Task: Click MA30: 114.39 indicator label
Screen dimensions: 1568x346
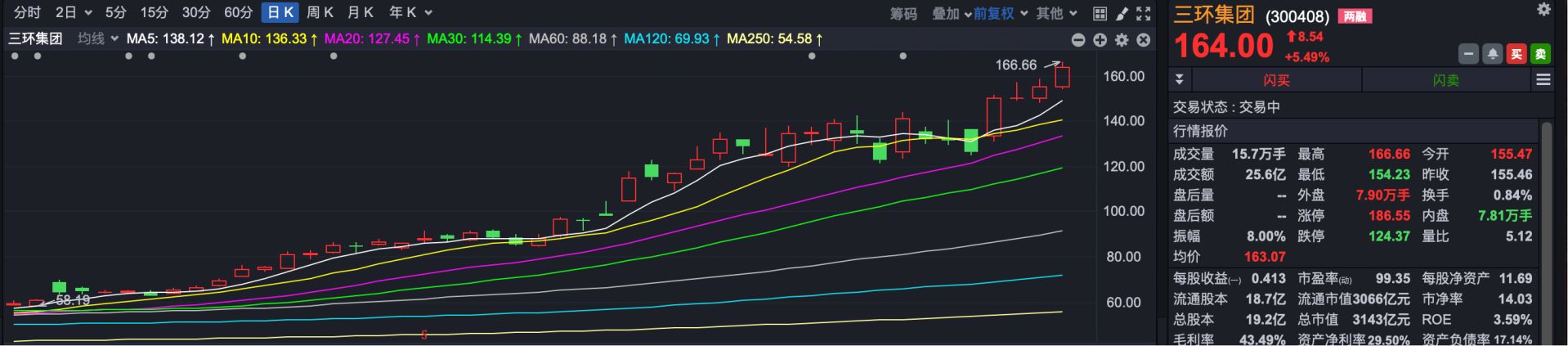Action: [x=475, y=38]
